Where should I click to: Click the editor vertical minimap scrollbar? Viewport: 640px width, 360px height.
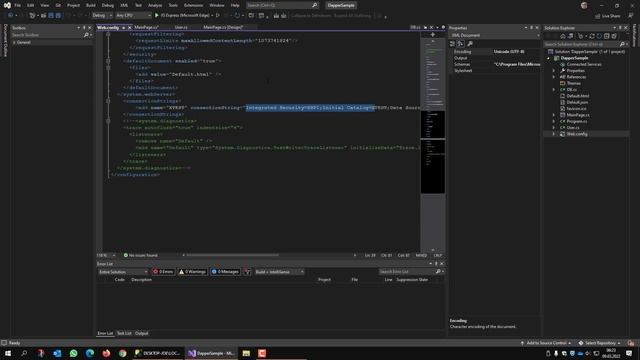pyautogui.click(x=433, y=143)
